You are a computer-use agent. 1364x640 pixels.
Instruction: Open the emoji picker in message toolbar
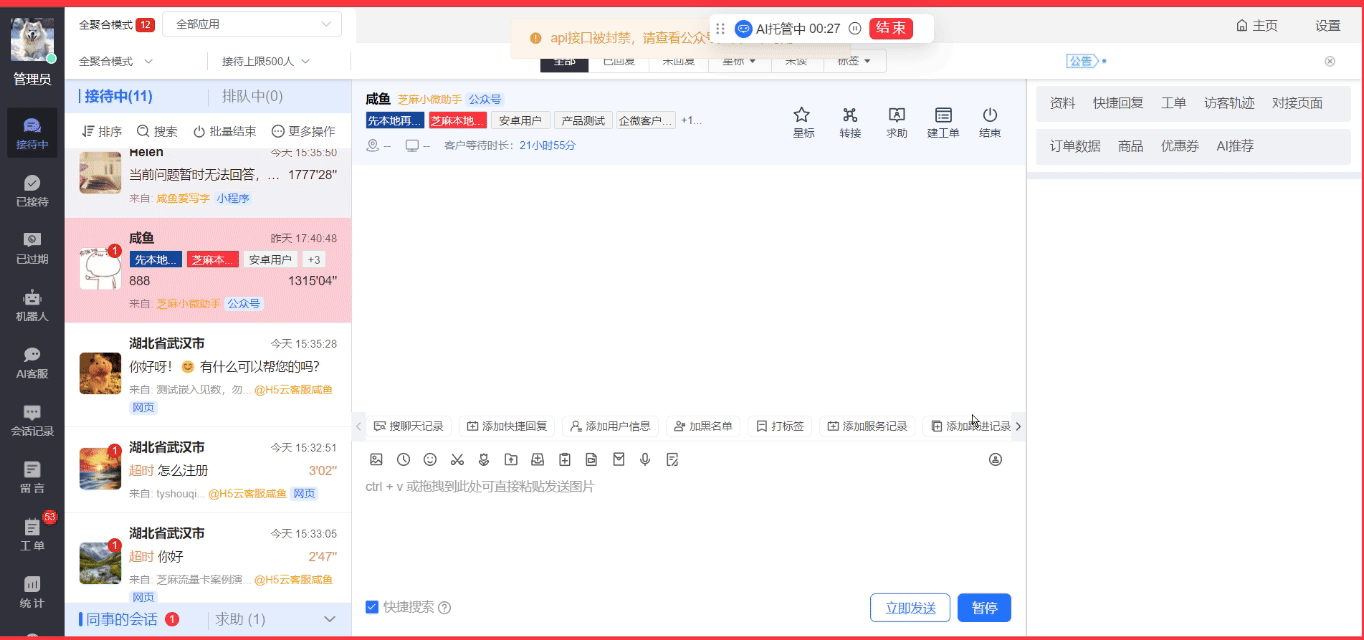click(x=429, y=459)
